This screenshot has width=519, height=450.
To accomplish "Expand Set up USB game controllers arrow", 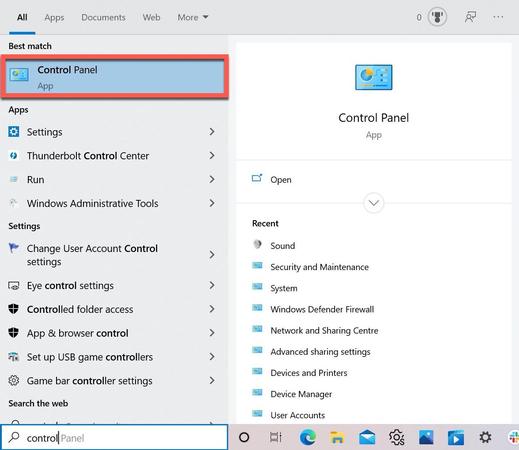I will tap(212, 357).
